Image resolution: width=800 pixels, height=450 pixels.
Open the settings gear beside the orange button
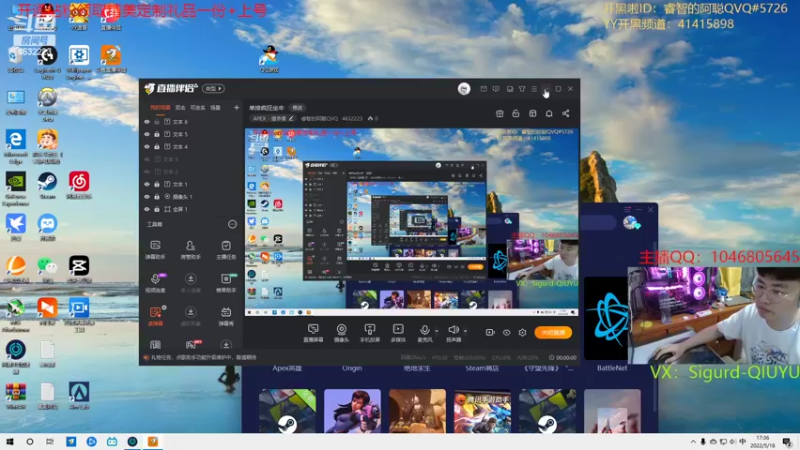click(522, 333)
